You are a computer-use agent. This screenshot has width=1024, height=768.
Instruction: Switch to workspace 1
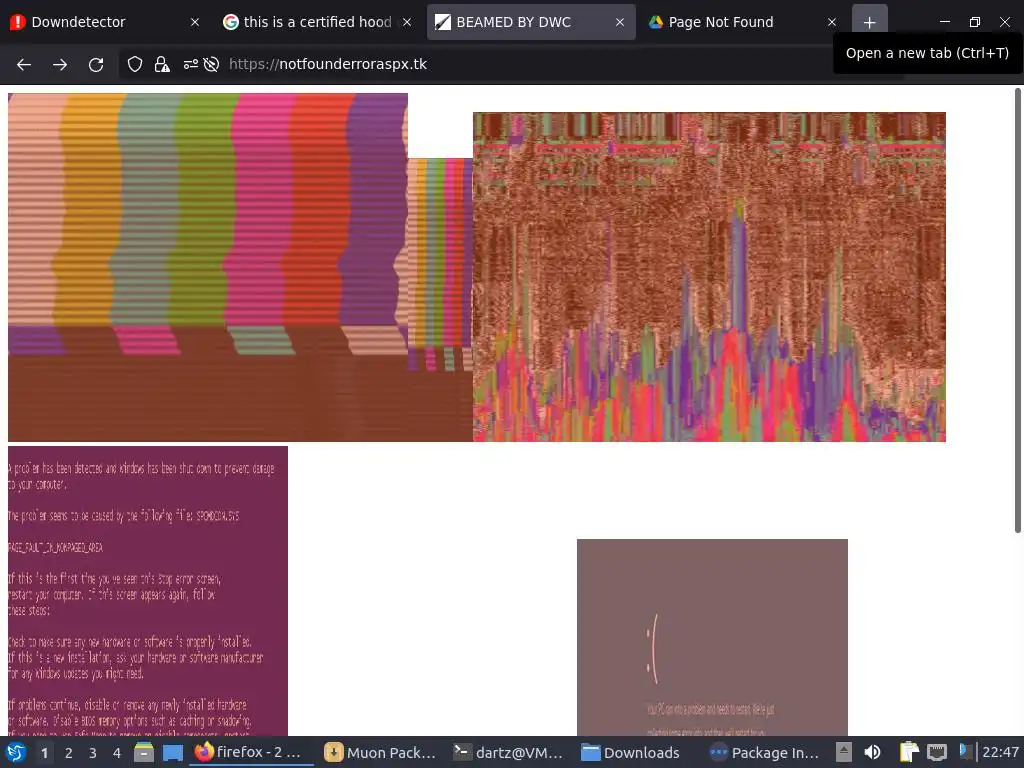point(44,753)
